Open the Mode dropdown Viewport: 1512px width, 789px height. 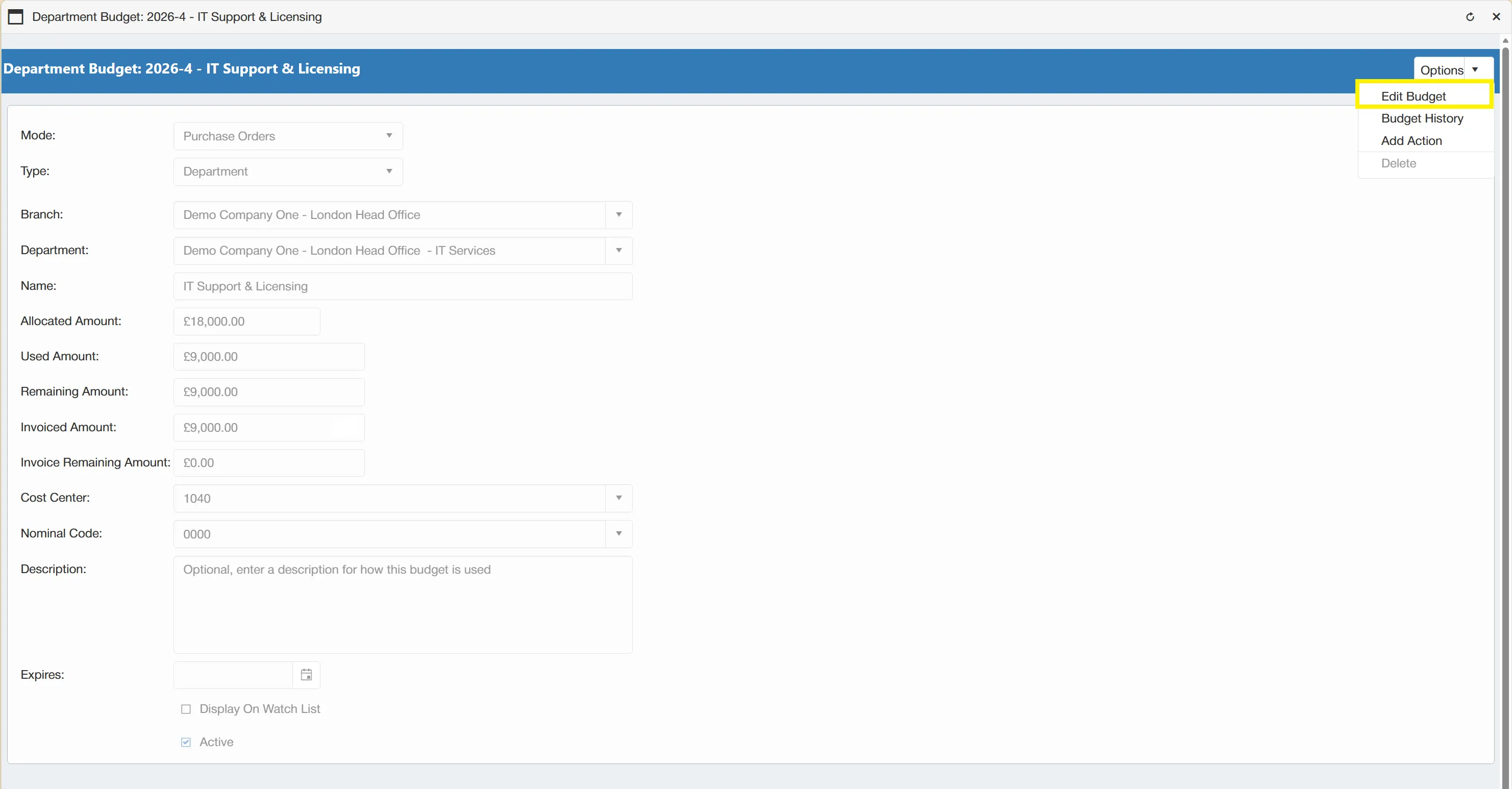click(x=288, y=136)
